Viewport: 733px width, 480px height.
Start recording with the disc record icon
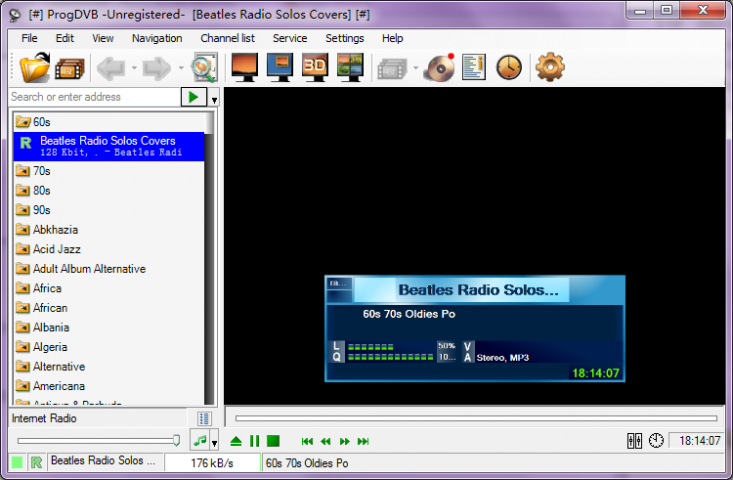point(439,67)
